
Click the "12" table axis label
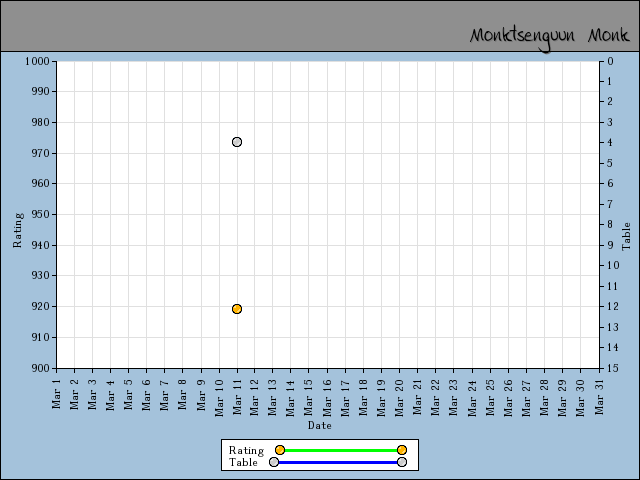613,306
